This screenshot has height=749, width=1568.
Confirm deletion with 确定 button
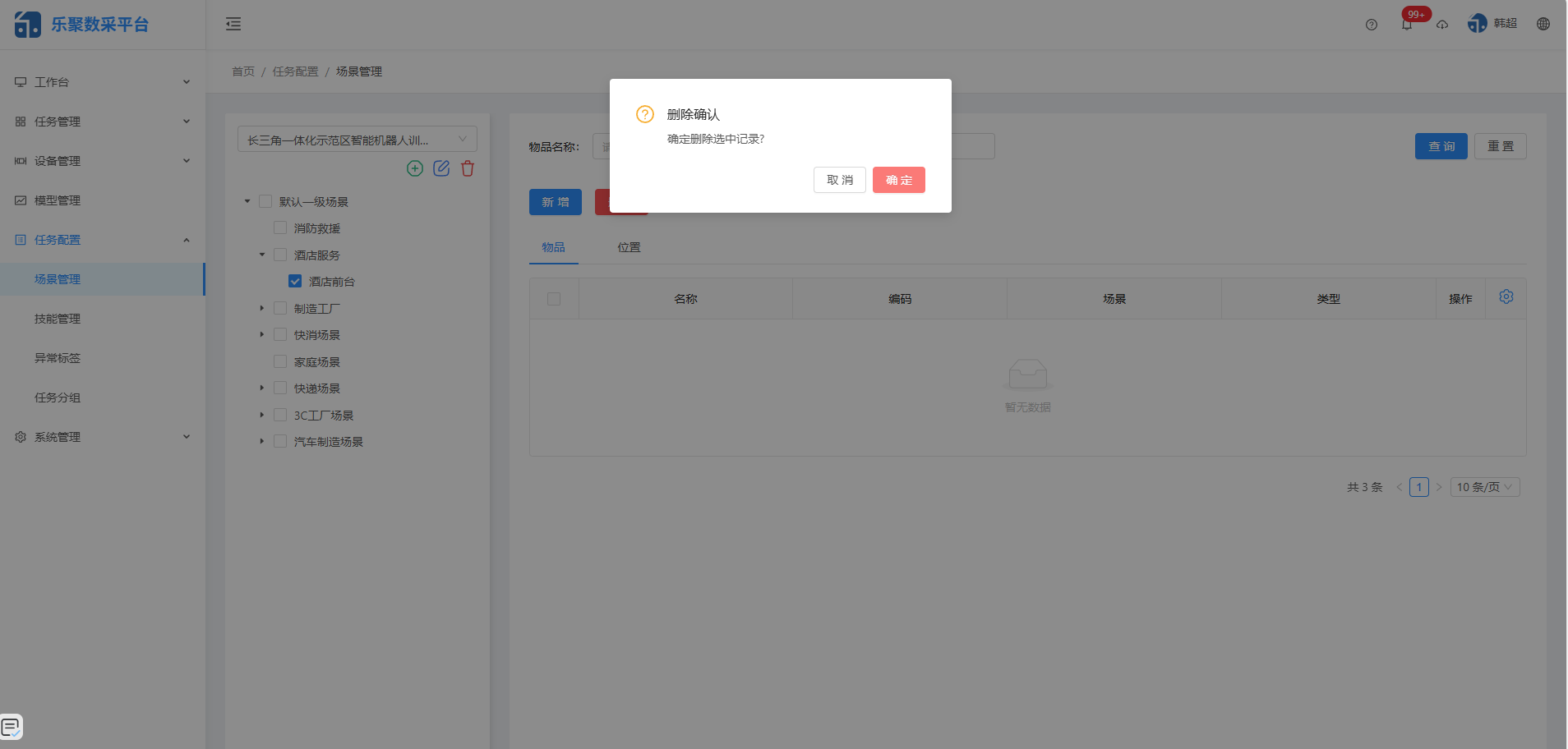(x=898, y=180)
